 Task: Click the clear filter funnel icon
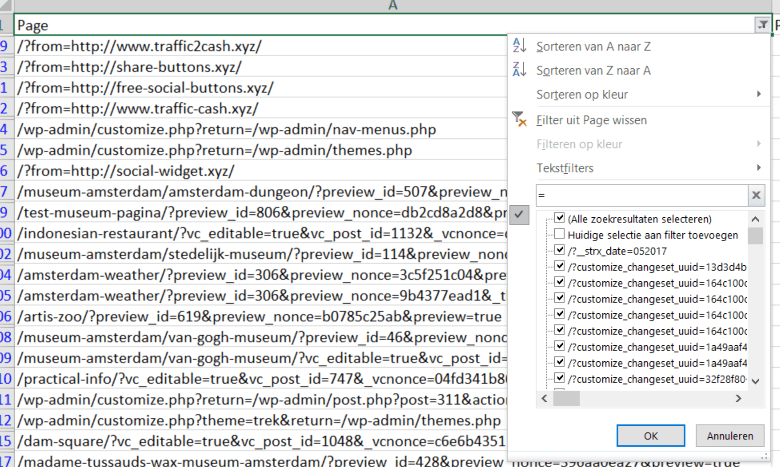coord(518,120)
